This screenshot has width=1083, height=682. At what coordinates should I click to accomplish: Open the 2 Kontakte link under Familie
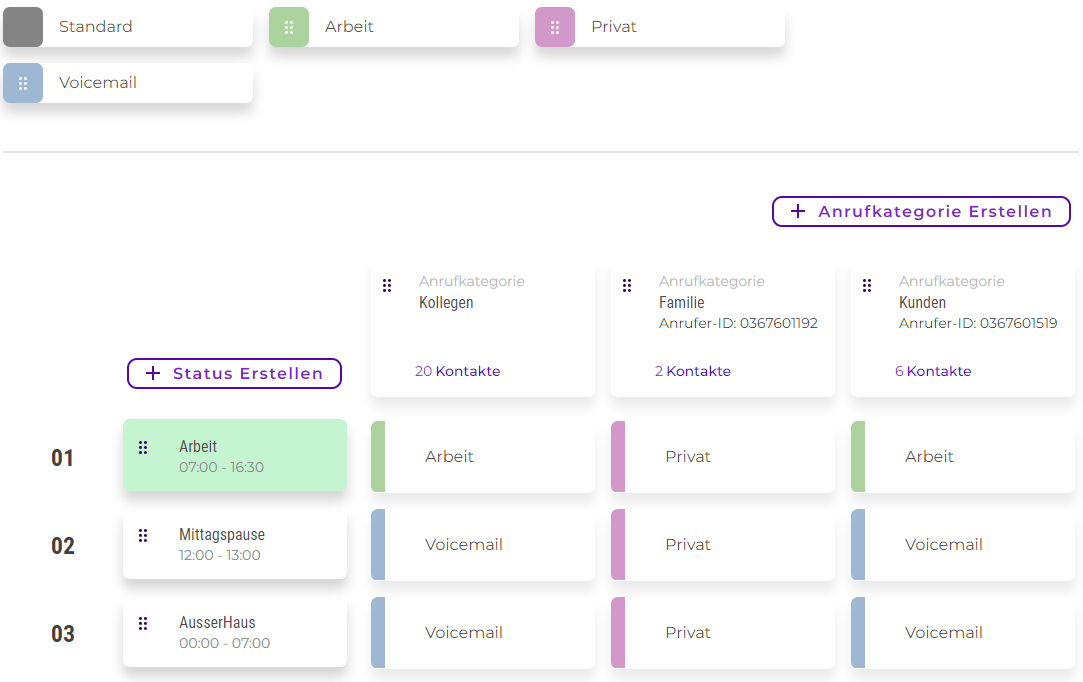(692, 371)
